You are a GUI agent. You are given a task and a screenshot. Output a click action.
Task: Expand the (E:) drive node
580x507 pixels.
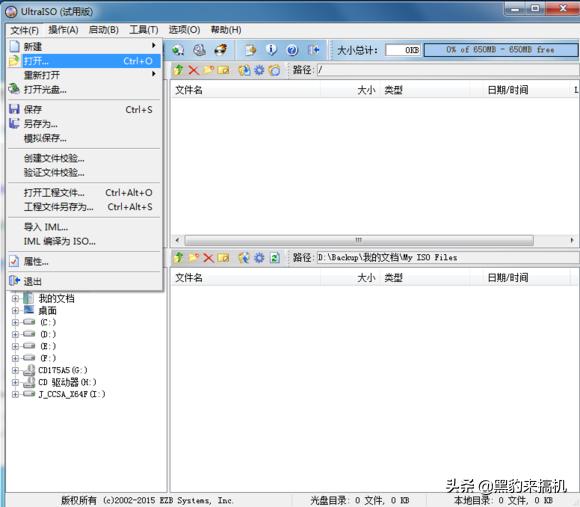(x=15, y=346)
